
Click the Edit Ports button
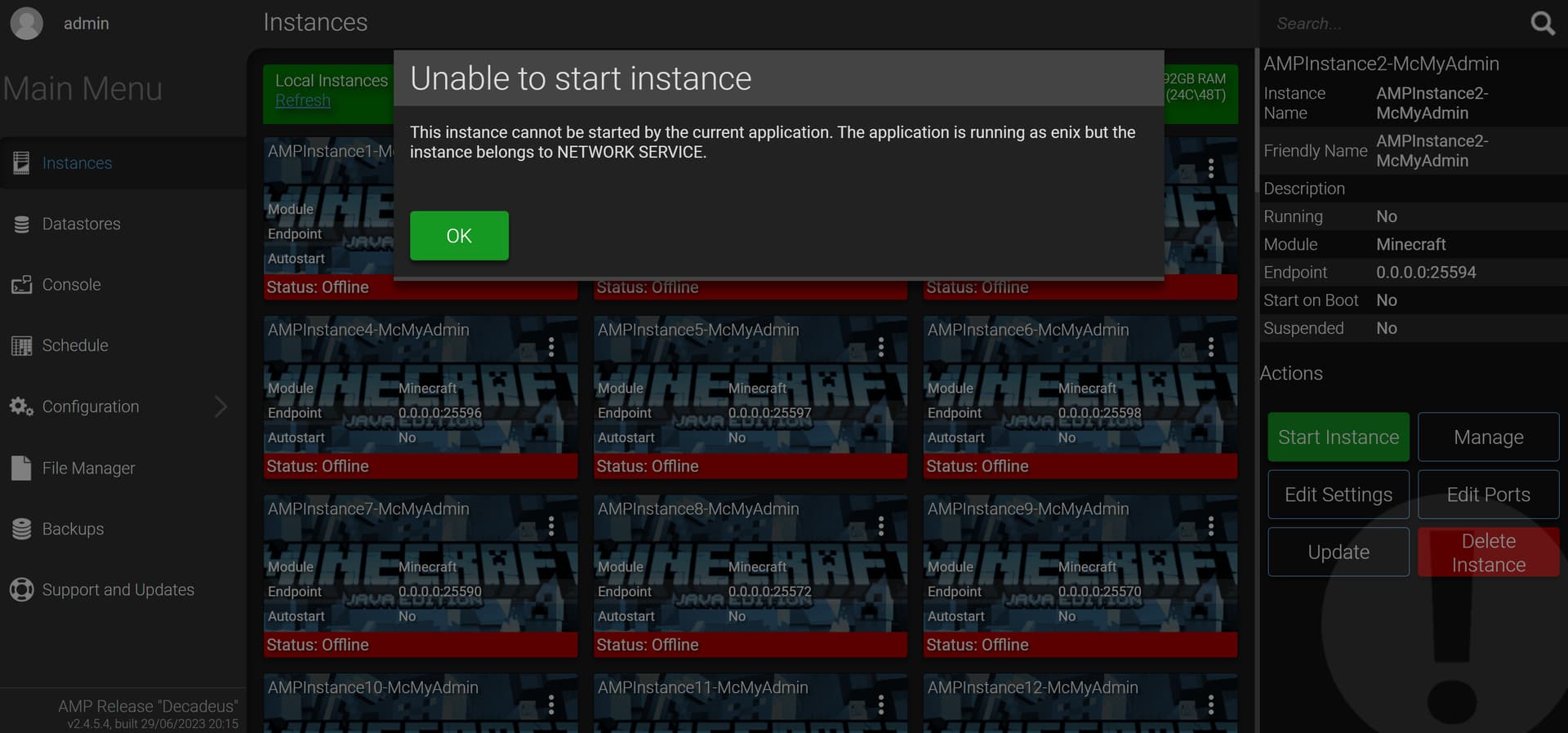coord(1488,495)
